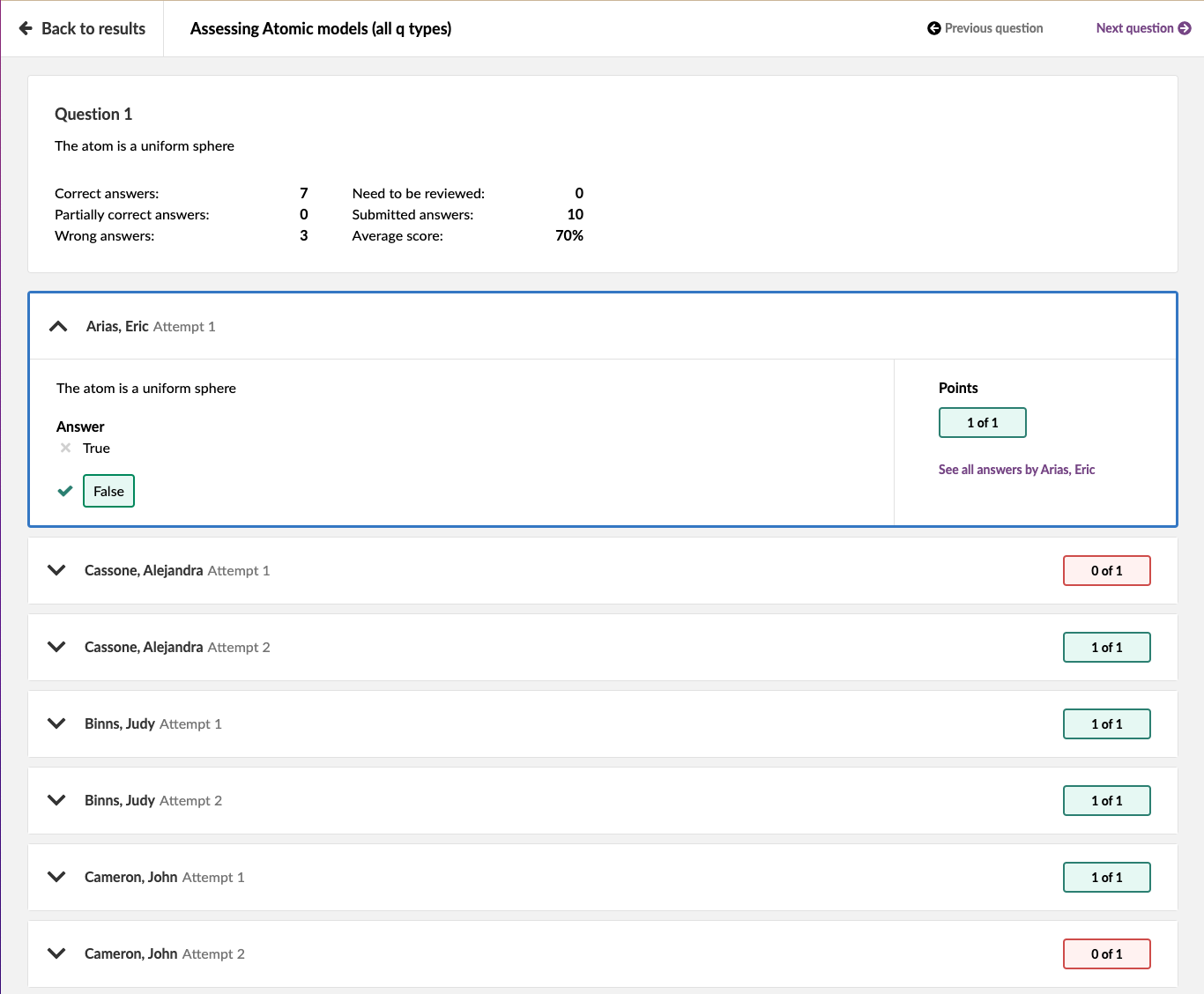1204x994 pixels.
Task: Click the gray X beside True
Action: click(x=65, y=448)
